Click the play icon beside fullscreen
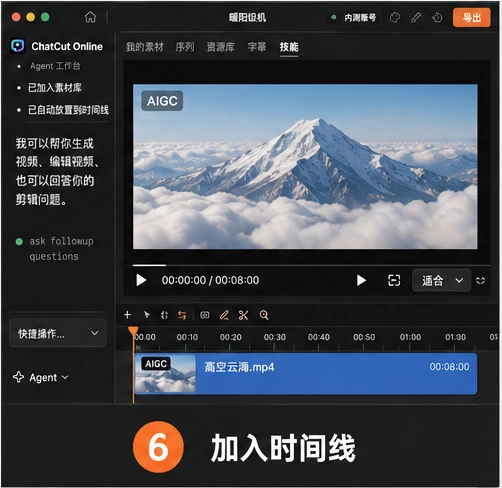502x488 pixels. (x=361, y=280)
